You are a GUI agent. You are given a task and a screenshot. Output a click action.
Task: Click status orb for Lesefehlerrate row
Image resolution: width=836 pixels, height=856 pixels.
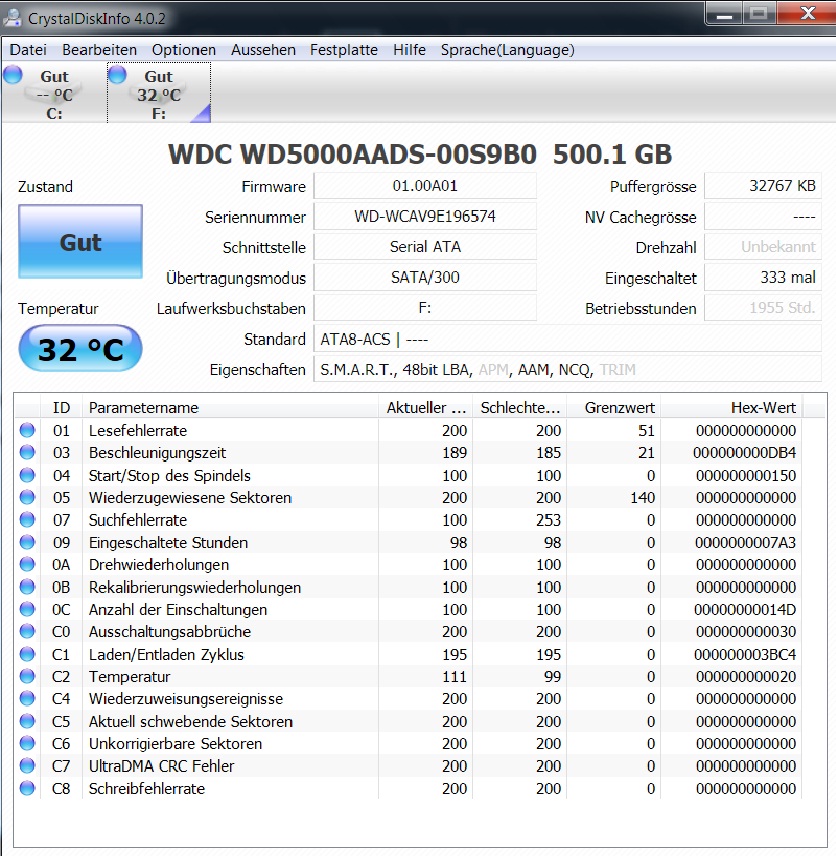coord(27,430)
